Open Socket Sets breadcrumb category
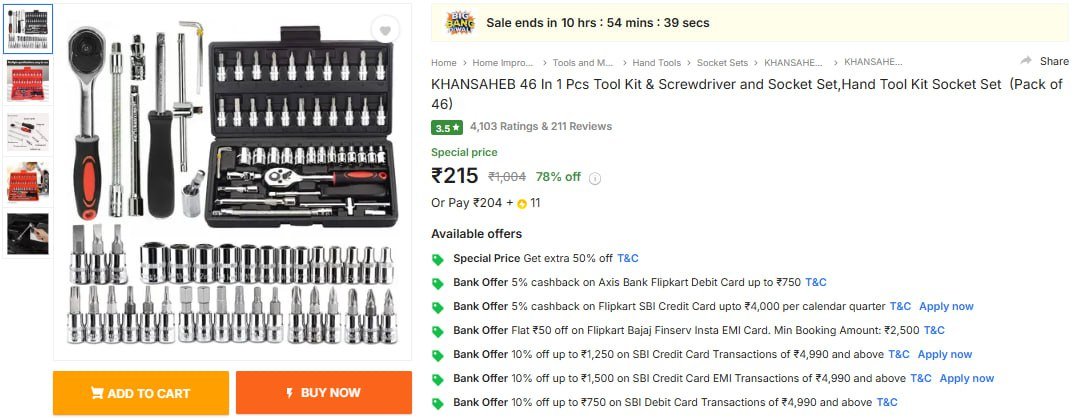This screenshot has height=418, width=1074. pos(720,62)
